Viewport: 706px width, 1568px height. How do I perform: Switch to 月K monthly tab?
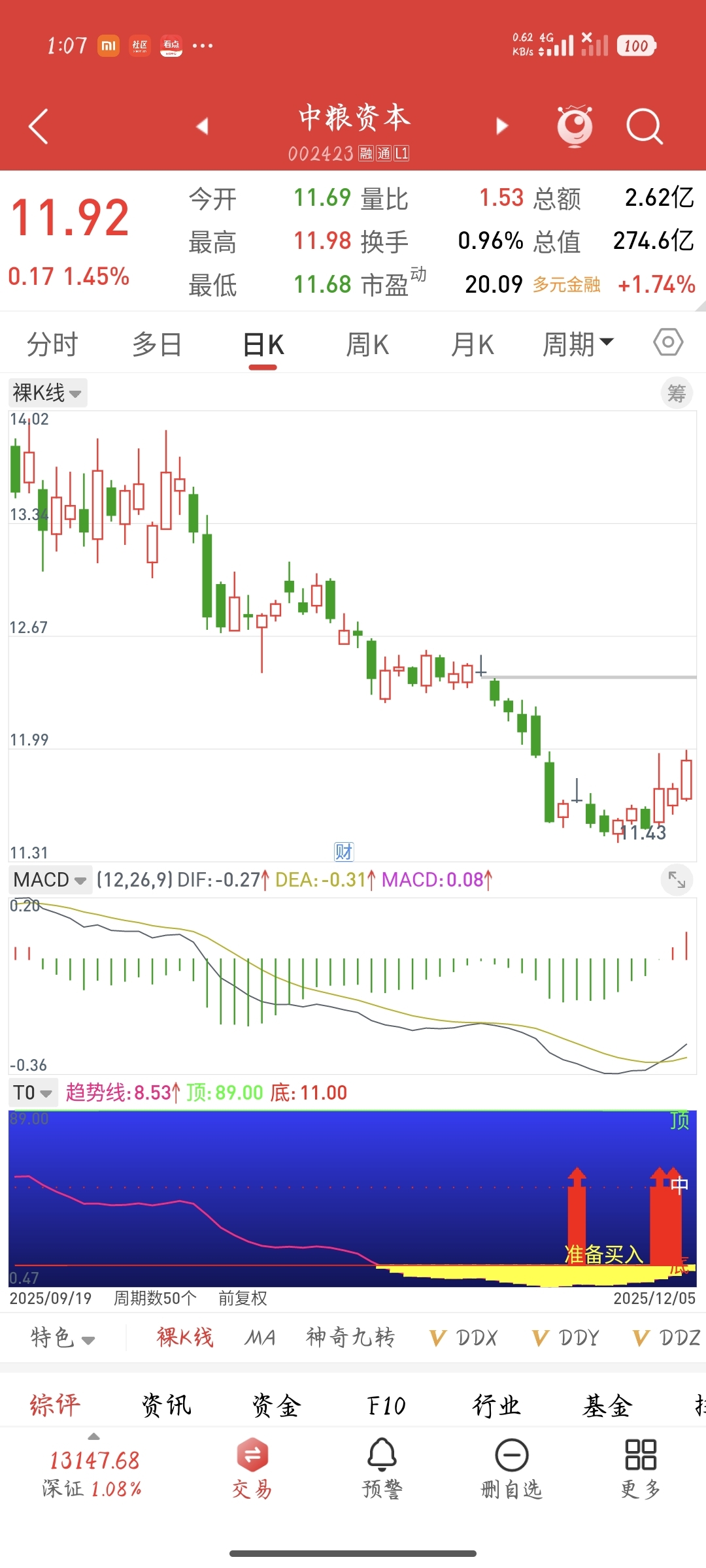coord(473,344)
